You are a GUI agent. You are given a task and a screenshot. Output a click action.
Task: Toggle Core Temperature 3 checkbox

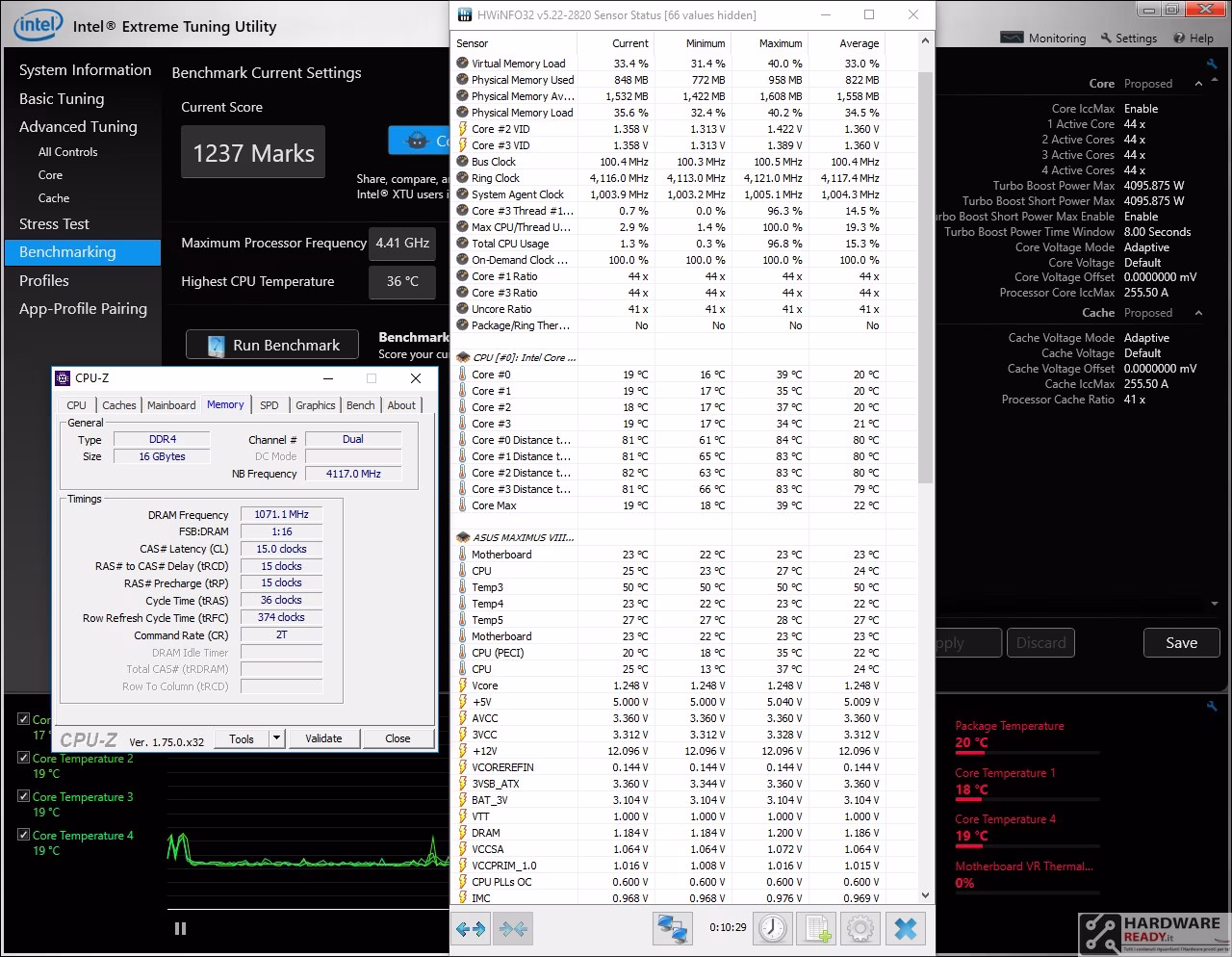tap(24, 796)
